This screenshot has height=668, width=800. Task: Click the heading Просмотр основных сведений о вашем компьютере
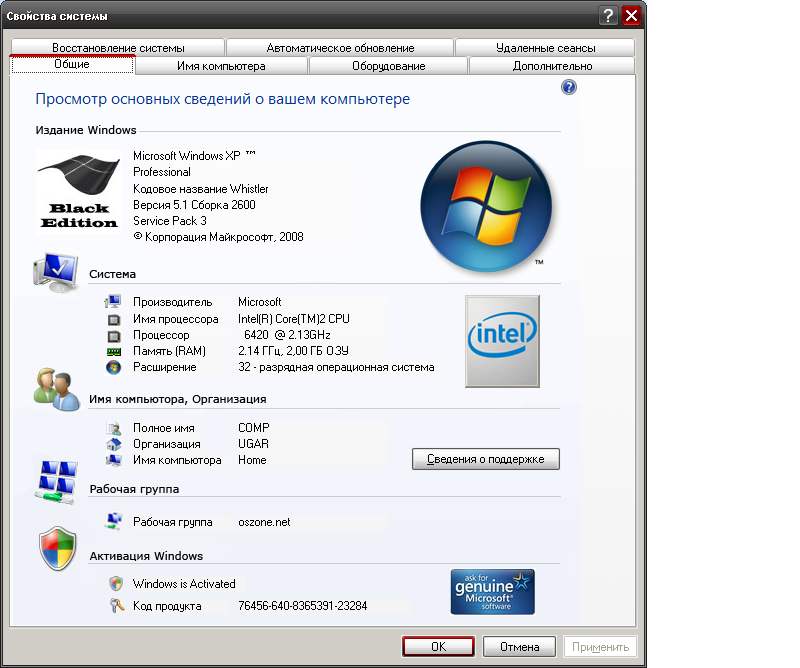click(222, 98)
